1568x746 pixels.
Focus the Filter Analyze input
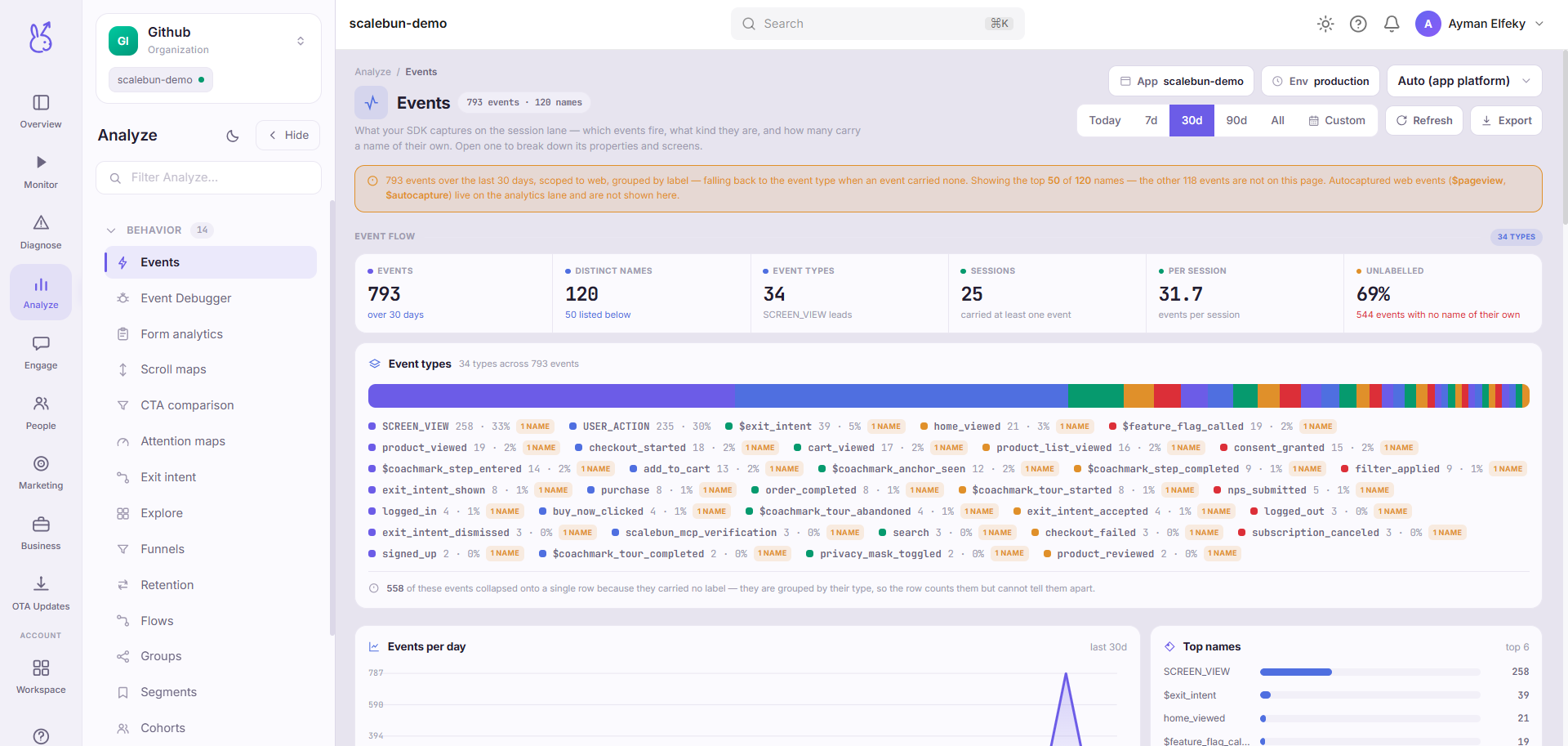pyautogui.click(x=208, y=177)
